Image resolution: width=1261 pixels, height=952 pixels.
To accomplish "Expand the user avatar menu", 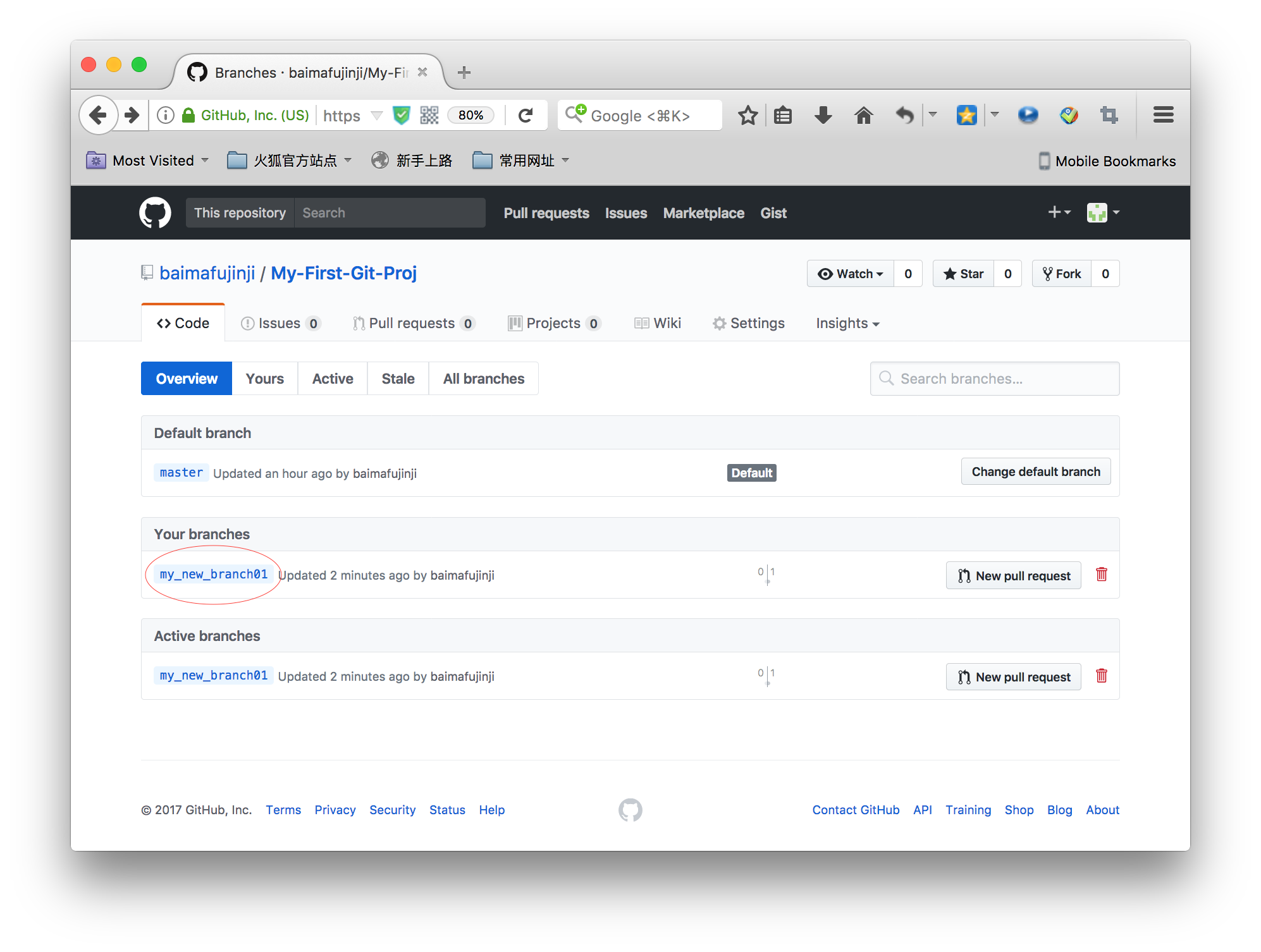I will pos(1103,212).
